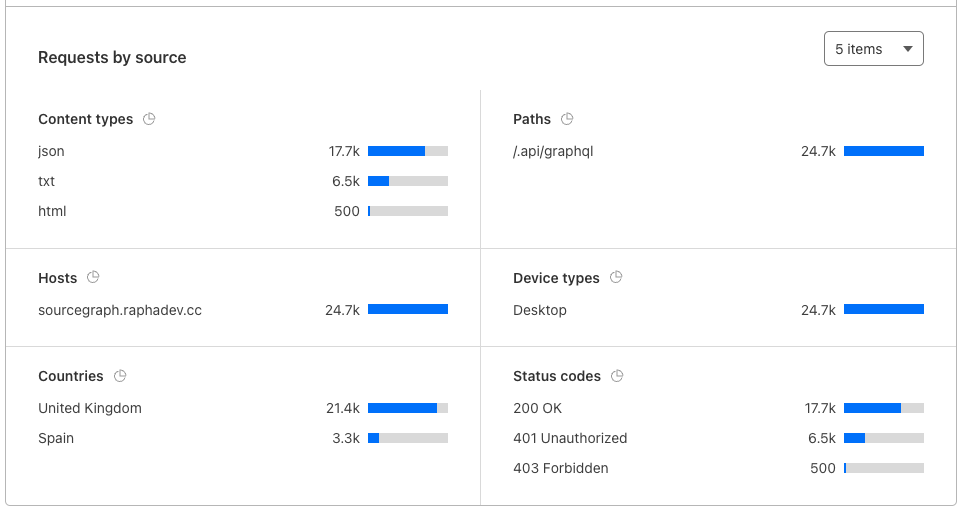Image resolution: width=964 pixels, height=510 pixels.
Task: Select the 401 Unauthorized status code
Action: tap(570, 438)
